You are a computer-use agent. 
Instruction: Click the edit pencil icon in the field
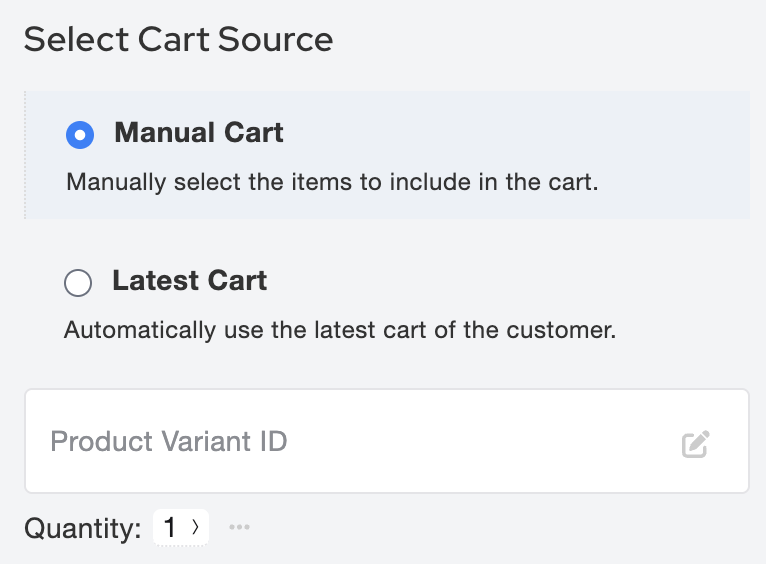[695, 444]
